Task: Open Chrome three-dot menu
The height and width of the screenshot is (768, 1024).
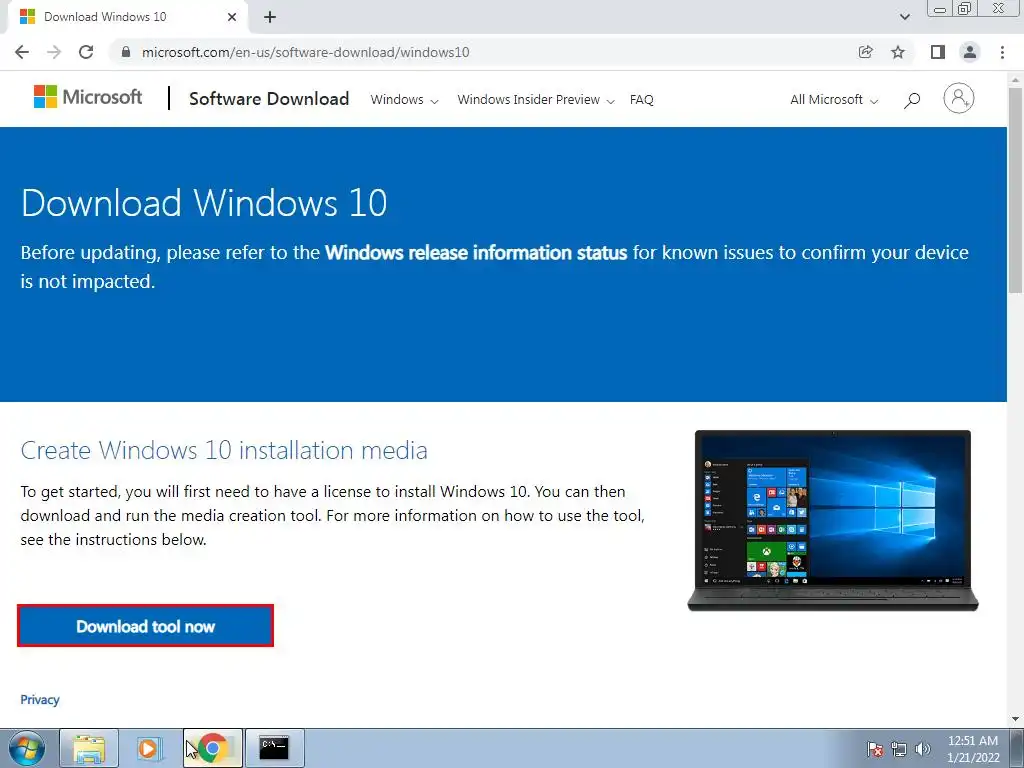Action: (1002, 52)
